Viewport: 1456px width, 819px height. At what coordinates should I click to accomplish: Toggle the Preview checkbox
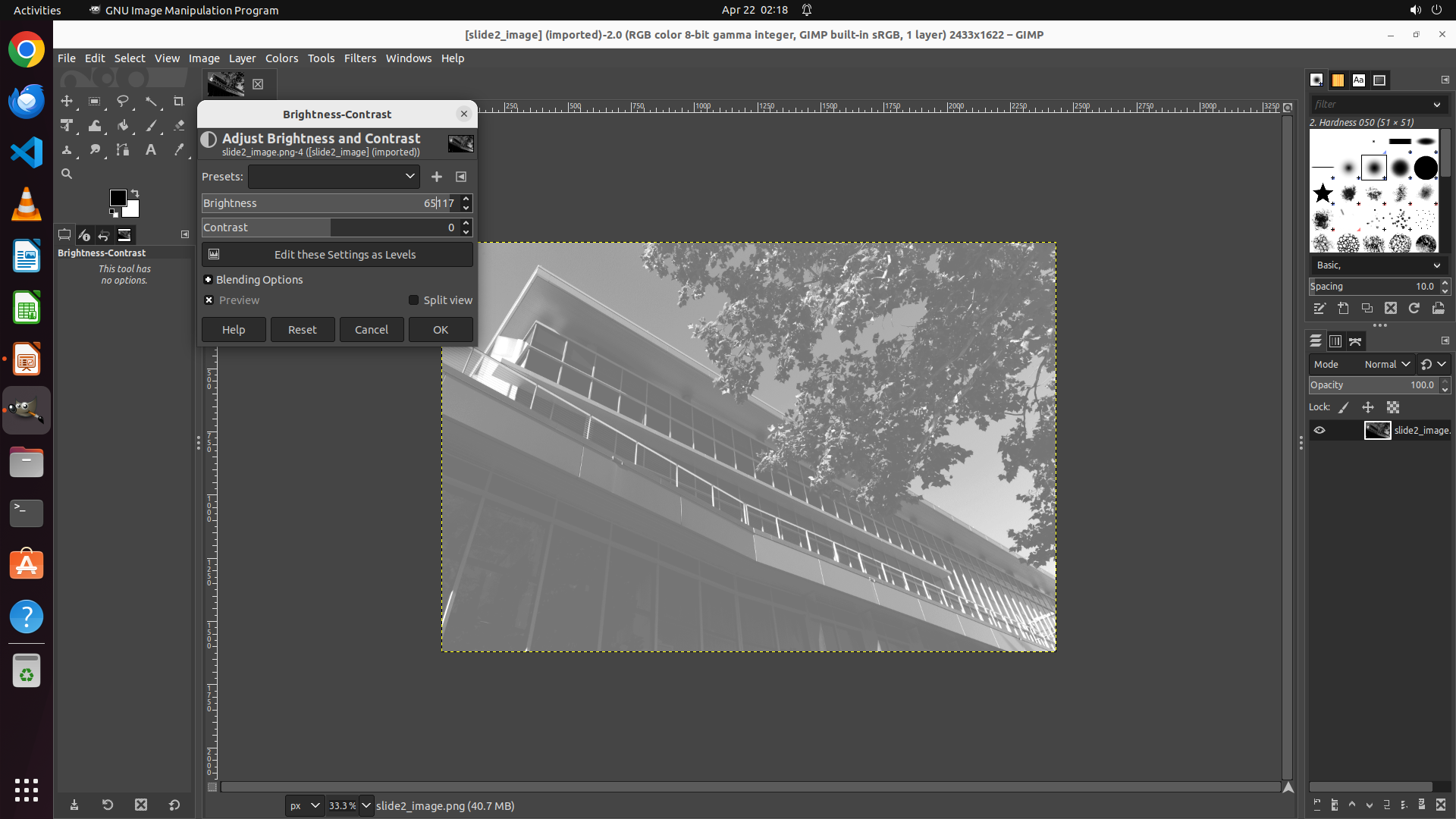tap(209, 300)
